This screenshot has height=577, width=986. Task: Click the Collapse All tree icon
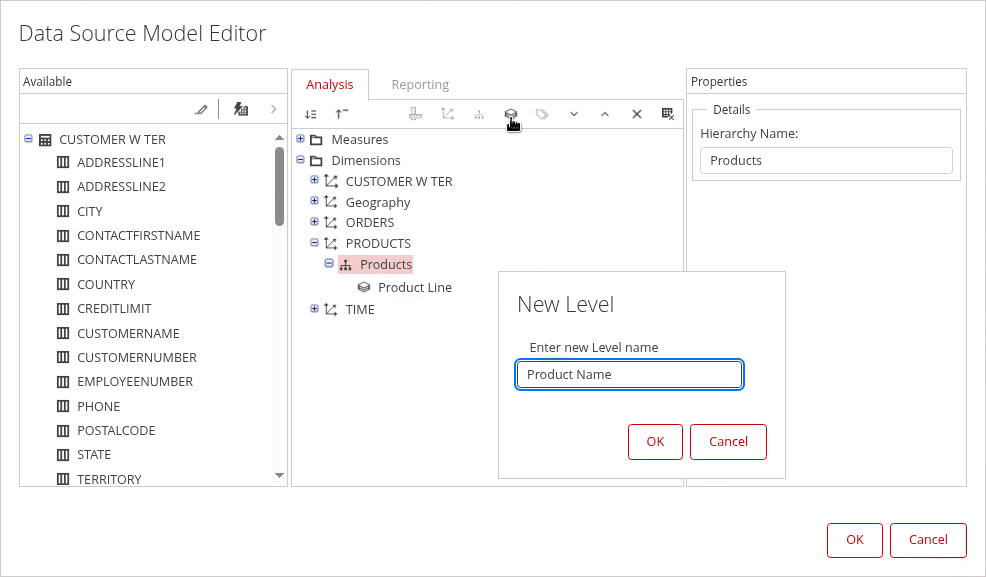point(342,114)
